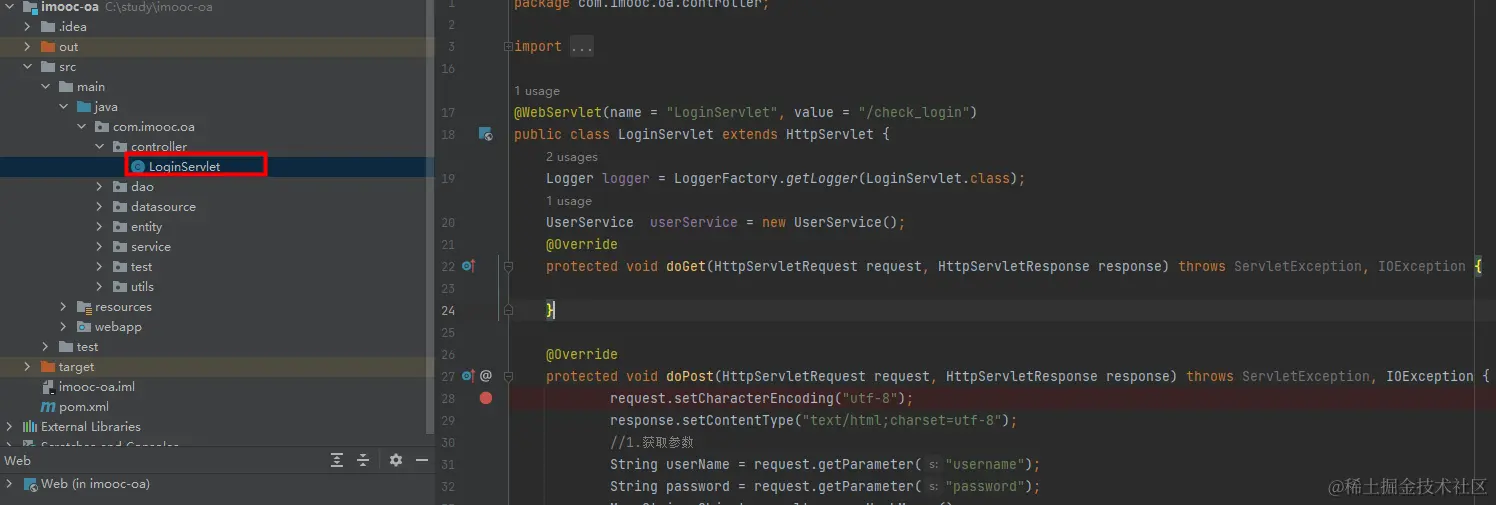Select the main folder label

point(91,87)
